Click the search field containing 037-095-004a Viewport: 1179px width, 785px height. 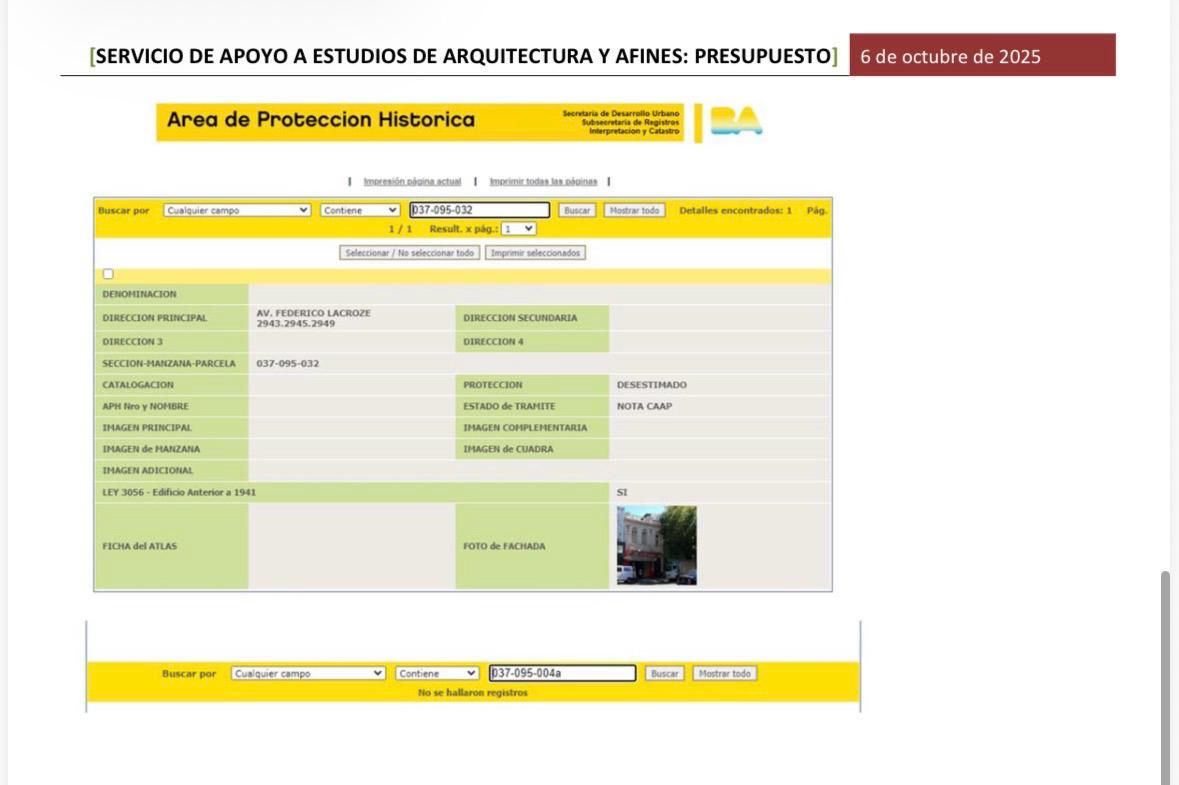562,674
